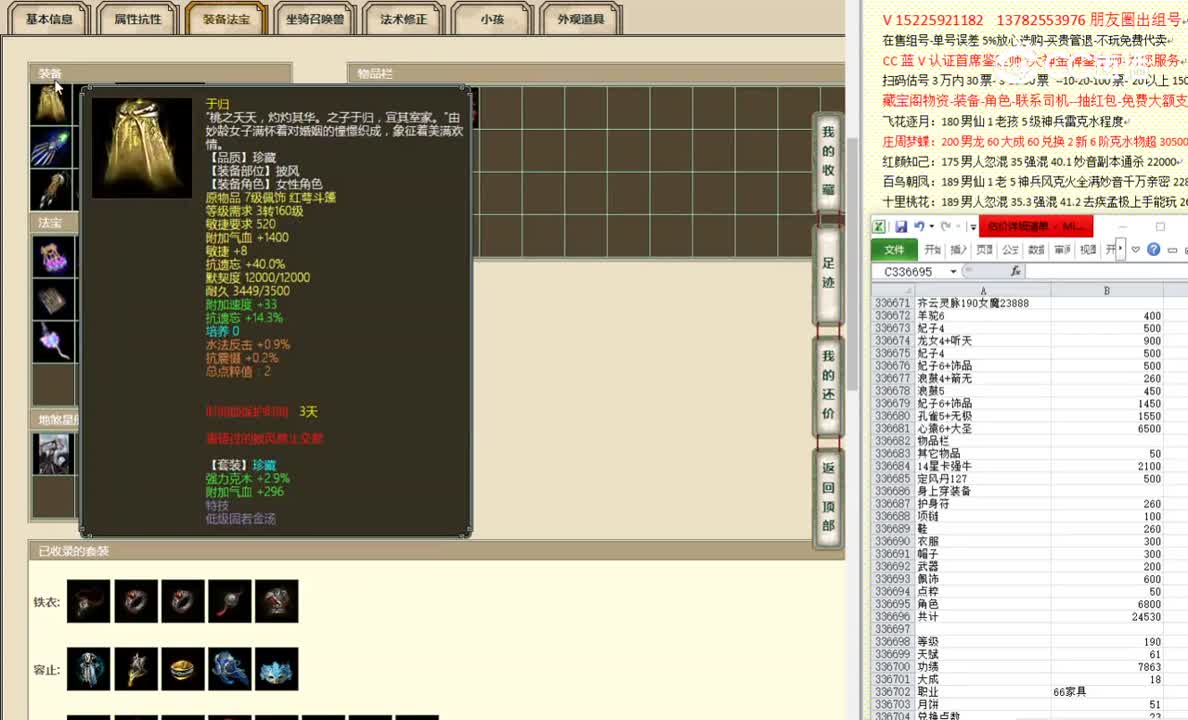This screenshot has width=1188, height=720.
Task: Select cell containing 66家具
Action: tap(1107, 692)
